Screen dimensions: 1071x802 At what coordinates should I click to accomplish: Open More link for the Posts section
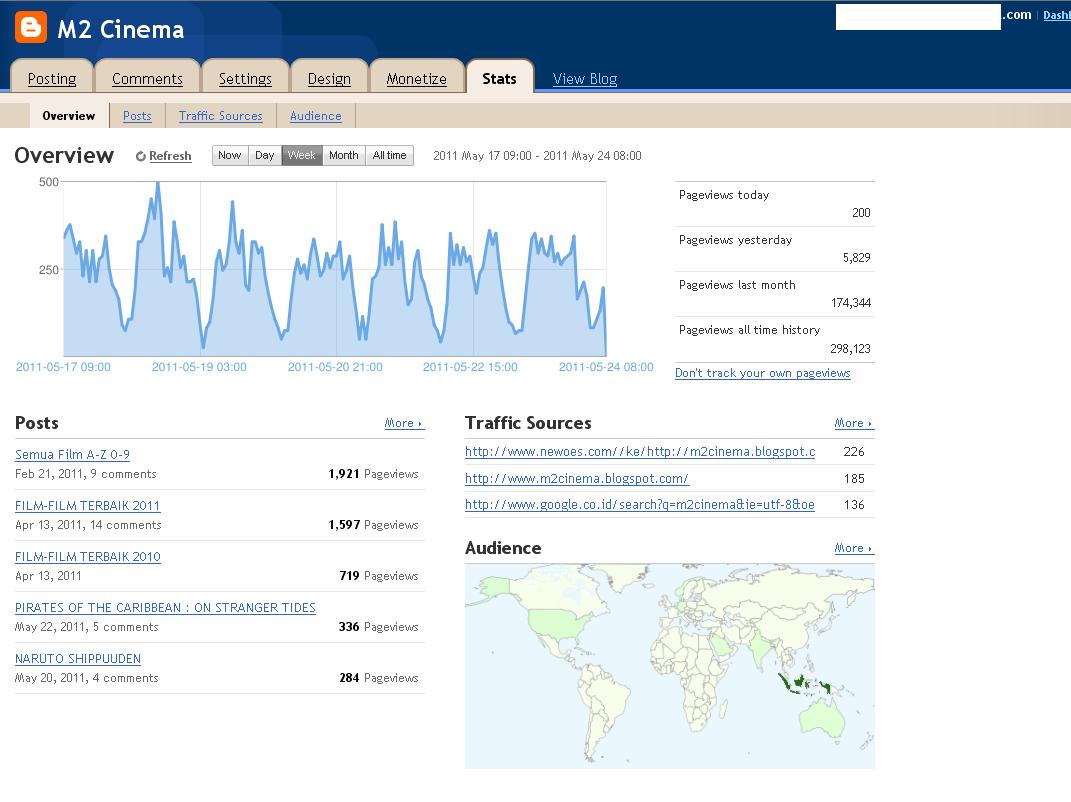point(403,423)
